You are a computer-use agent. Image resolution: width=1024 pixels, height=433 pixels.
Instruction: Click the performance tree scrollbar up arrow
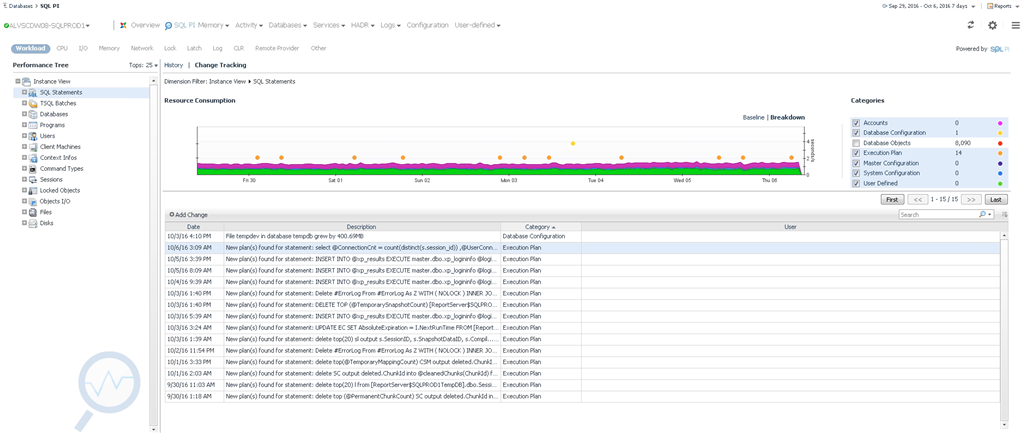point(154,81)
